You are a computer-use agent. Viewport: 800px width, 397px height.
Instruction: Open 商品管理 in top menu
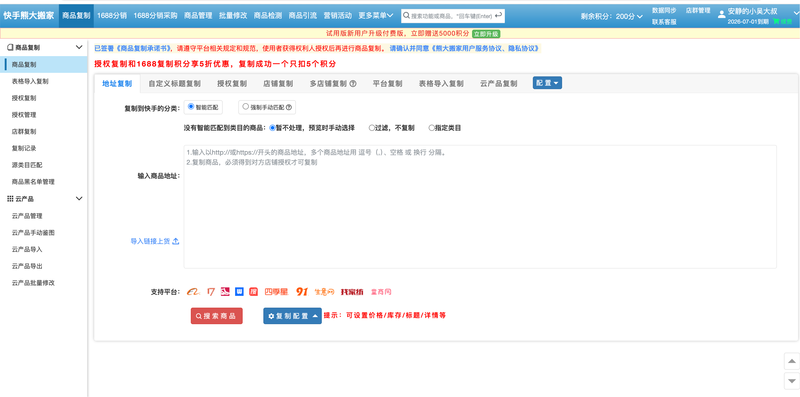coord(198,16)
